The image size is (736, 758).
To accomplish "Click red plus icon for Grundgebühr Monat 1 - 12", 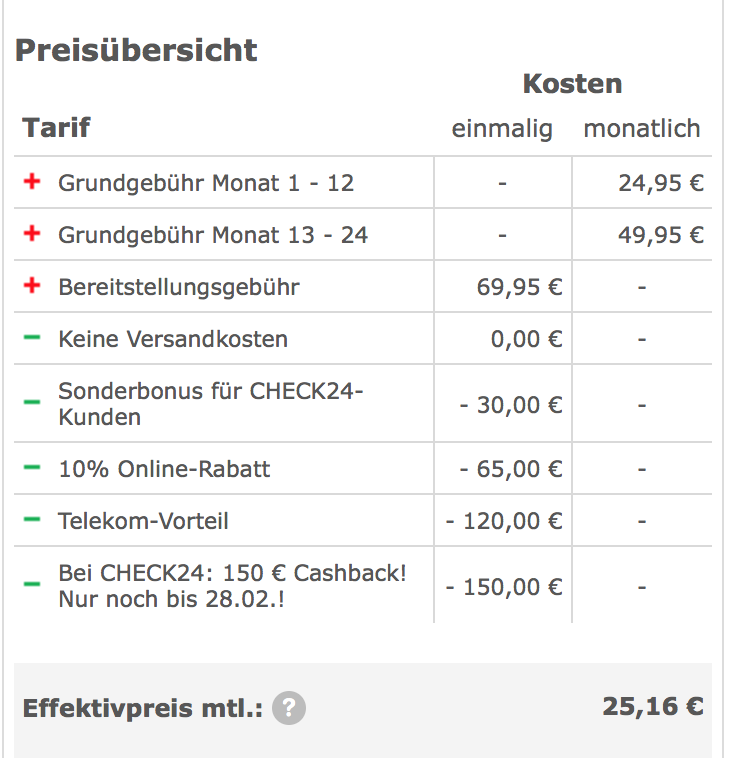I will [x=32, y=182].
